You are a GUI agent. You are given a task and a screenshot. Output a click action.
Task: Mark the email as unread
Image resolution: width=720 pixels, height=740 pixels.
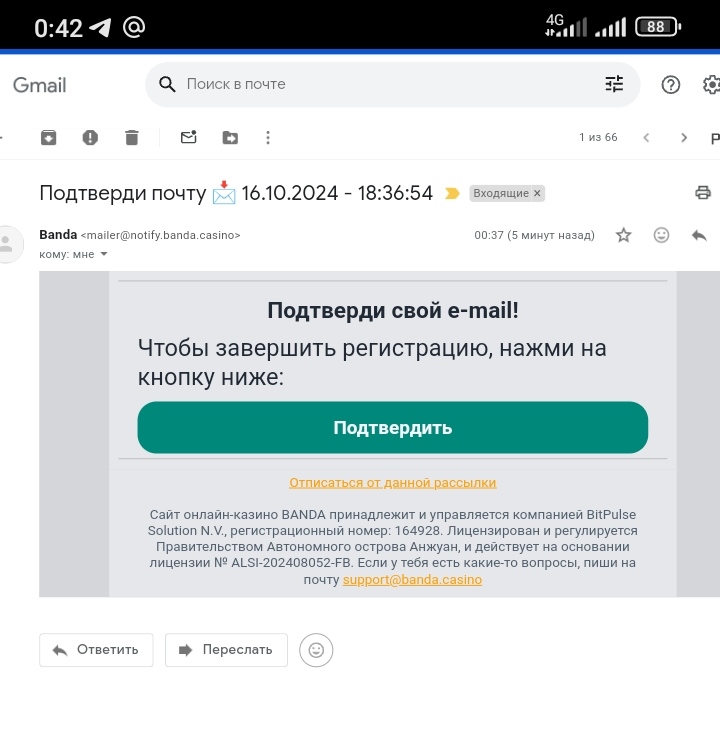tap(189, 137)
